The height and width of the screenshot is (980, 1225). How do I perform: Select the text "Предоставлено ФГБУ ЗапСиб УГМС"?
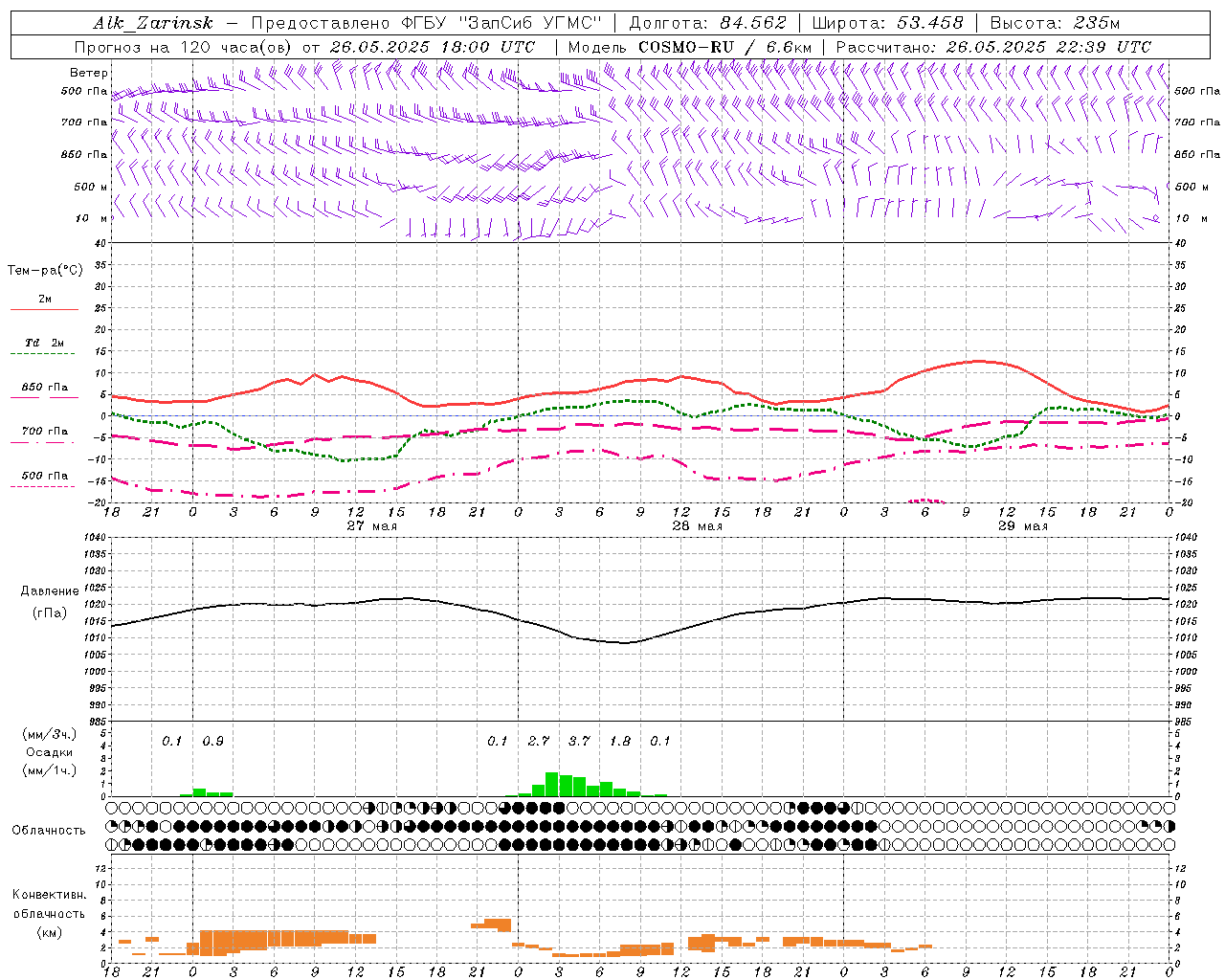coord(425,23)
